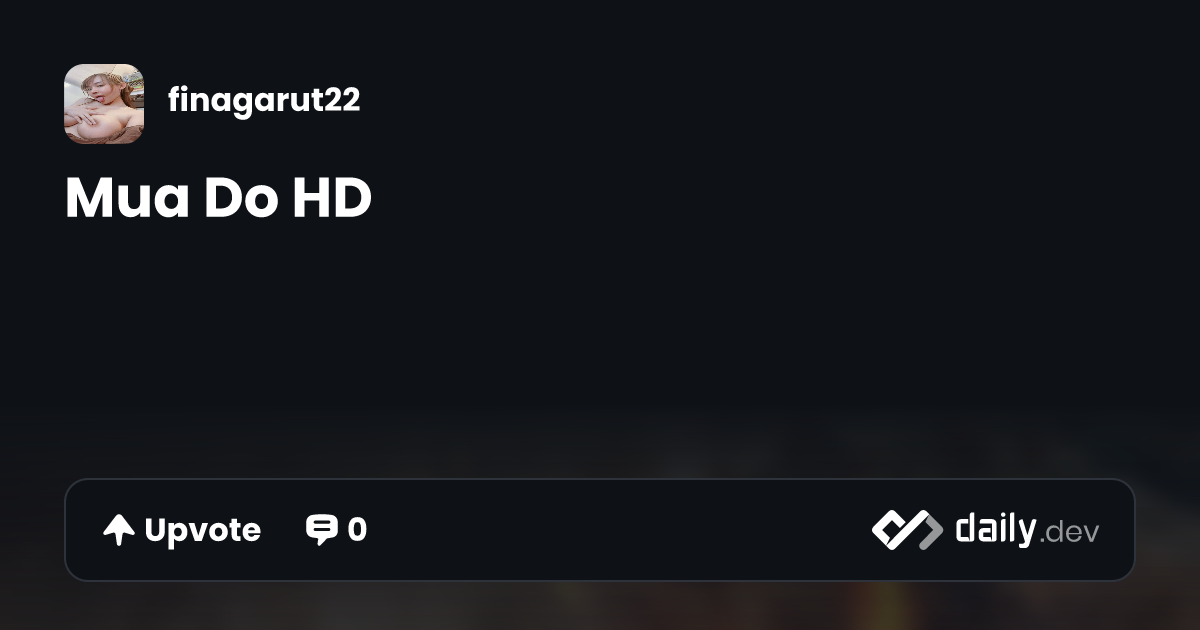The height and width of the screenshot is (630, 1200).
Task: Click the blurred footer image below the bar
Action: pos(600,606)
